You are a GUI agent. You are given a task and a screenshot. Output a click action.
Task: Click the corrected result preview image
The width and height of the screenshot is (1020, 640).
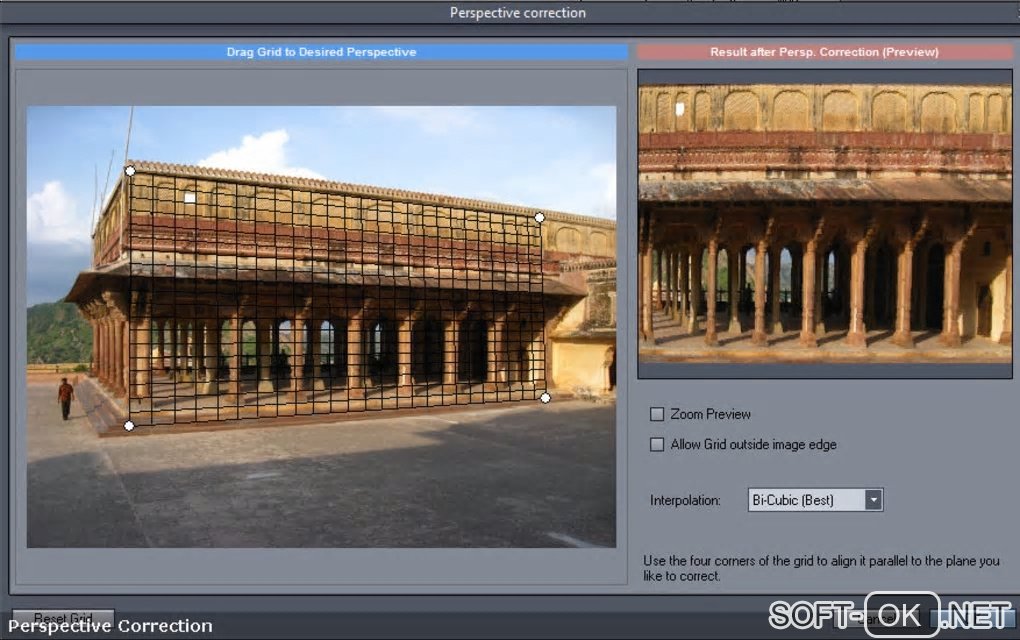click(825, 223)
